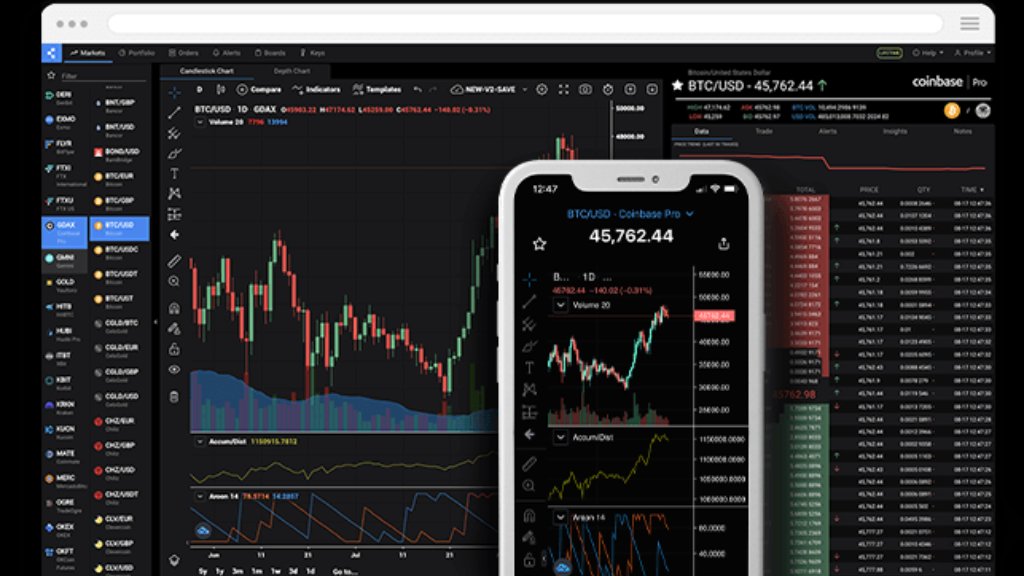Toggle stay-in-drawing-mode pencil lock in the desktop toolbar

(174, 328)
